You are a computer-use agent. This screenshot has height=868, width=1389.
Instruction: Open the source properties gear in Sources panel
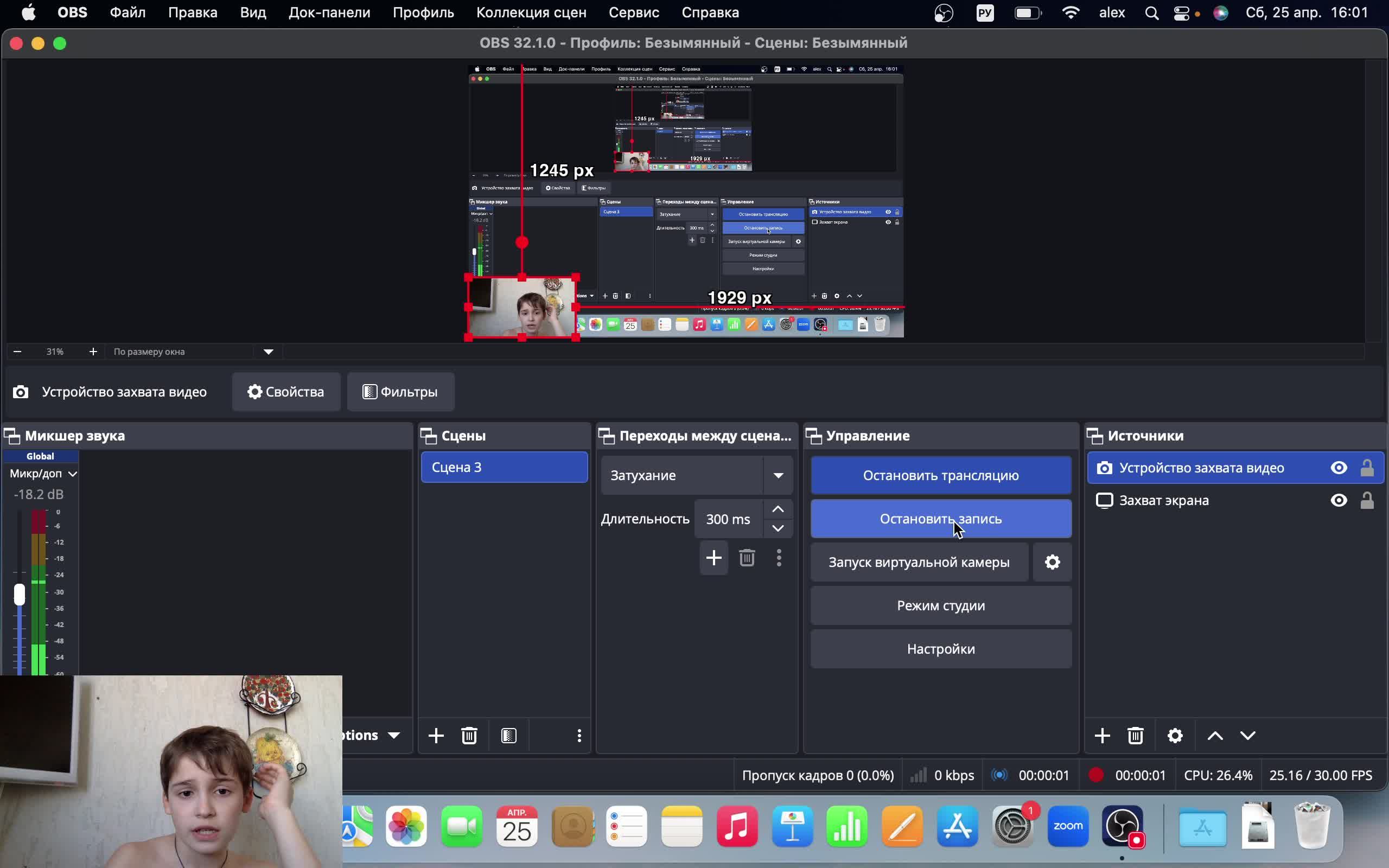(1175, 736)
